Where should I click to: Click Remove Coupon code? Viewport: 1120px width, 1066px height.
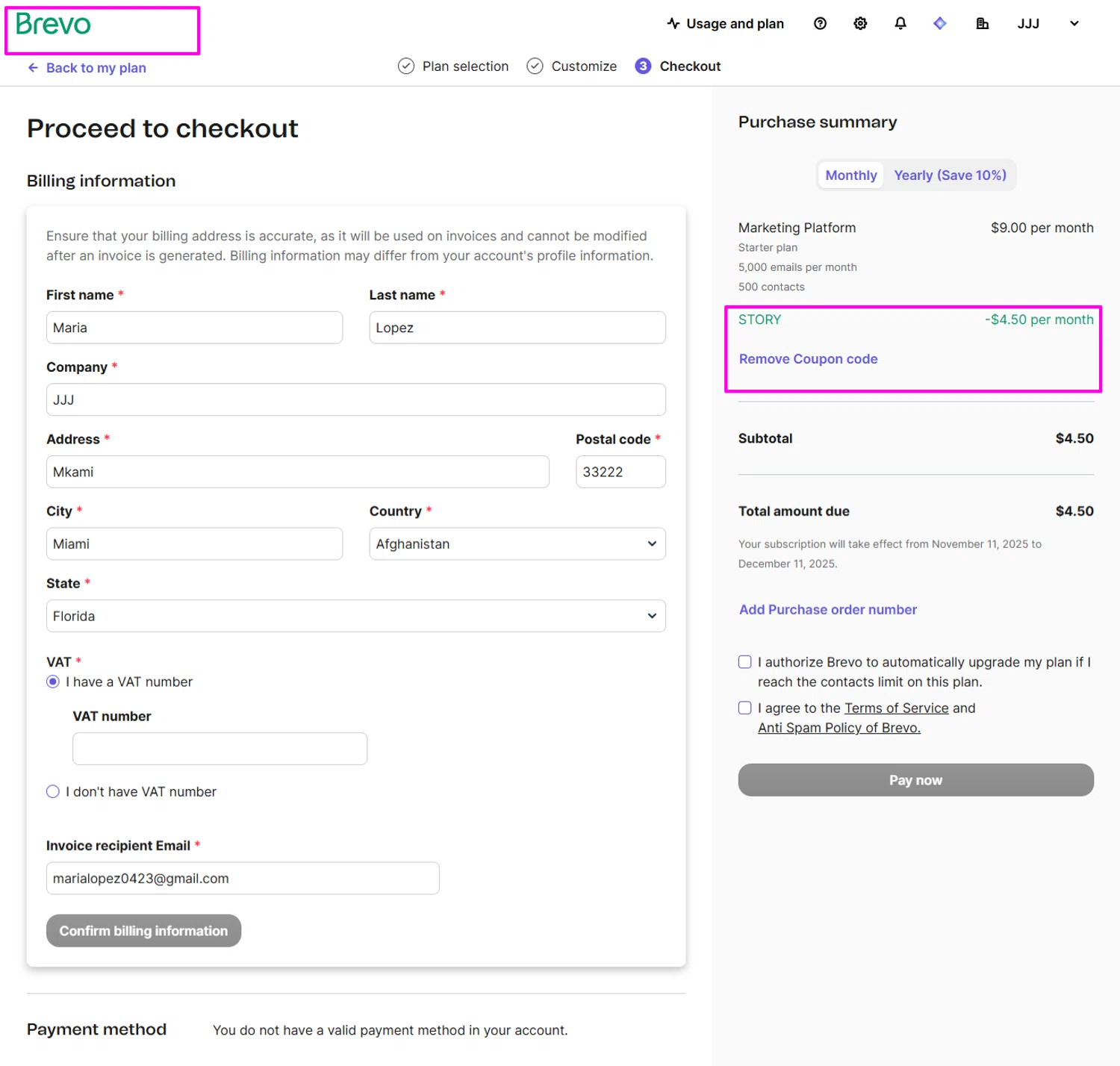tap(808, 358)
